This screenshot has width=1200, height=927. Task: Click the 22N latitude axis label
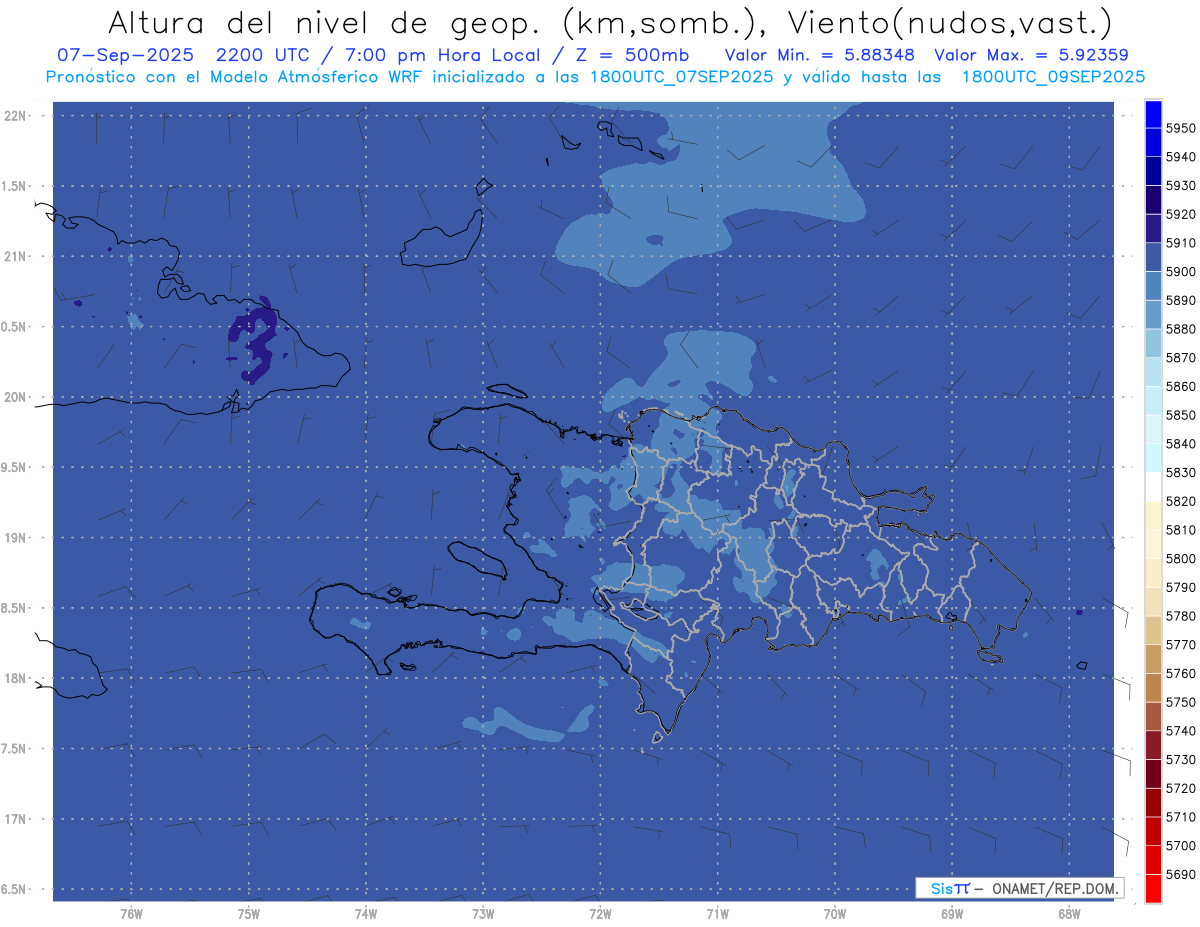pos(17,116)
